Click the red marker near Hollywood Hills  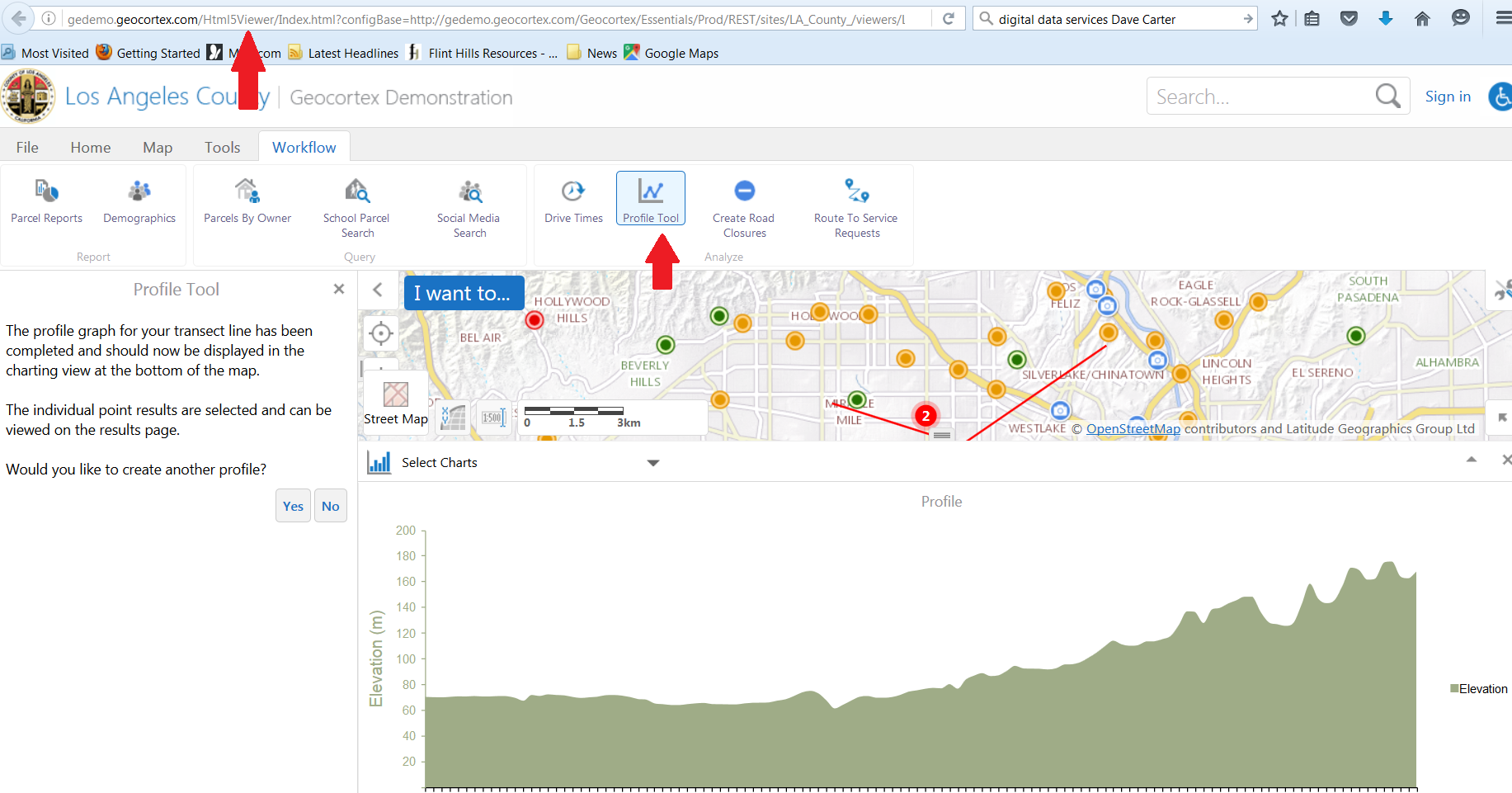point(535,319)
